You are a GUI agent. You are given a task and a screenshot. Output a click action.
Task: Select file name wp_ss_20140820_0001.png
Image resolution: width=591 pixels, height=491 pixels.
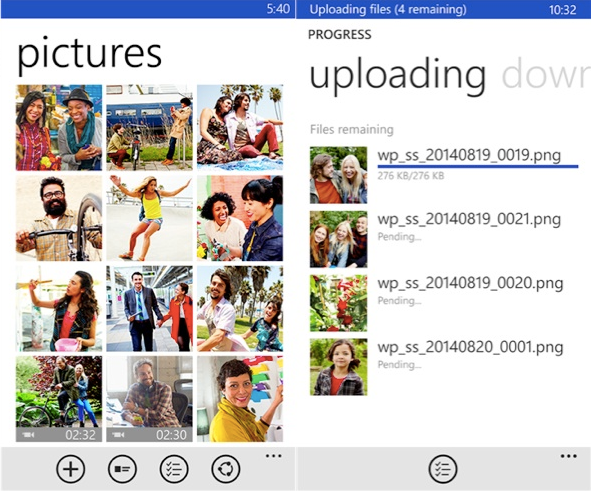(470, 347)
